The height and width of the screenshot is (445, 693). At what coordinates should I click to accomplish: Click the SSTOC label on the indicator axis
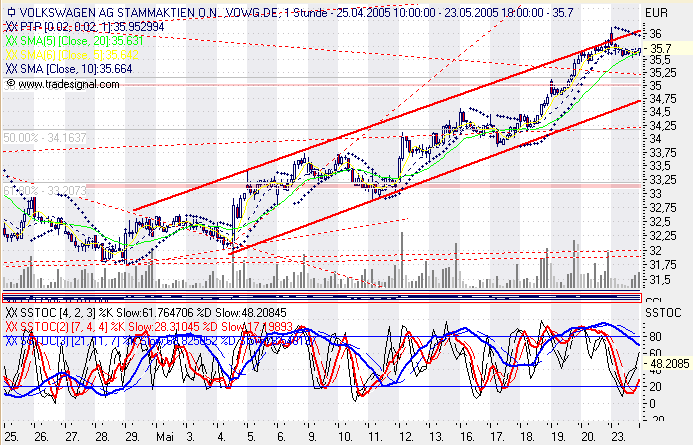(663, 313)
